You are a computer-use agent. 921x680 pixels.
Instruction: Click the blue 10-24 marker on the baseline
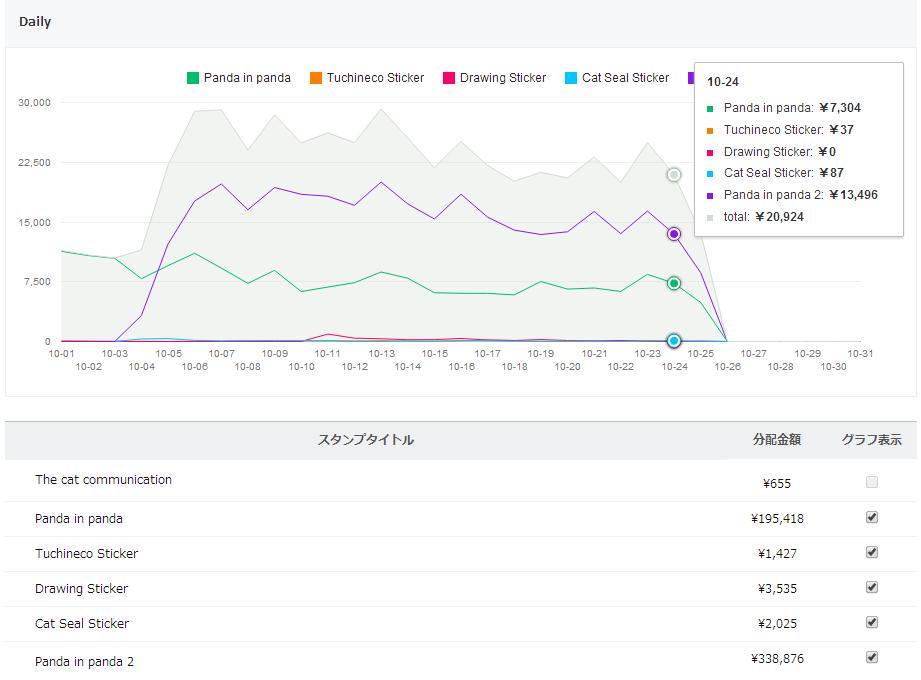coord(674,341)
